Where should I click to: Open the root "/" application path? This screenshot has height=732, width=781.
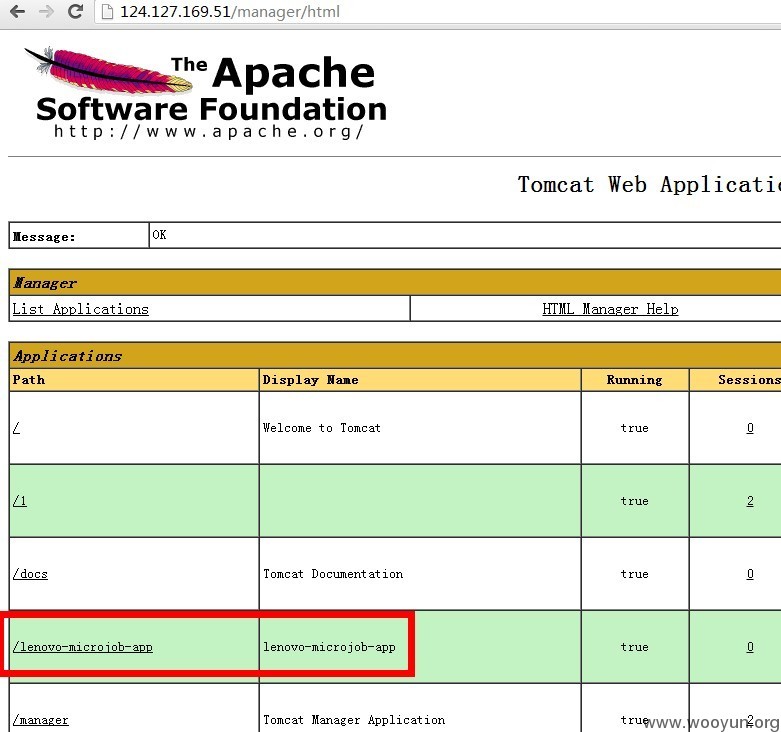16,428
